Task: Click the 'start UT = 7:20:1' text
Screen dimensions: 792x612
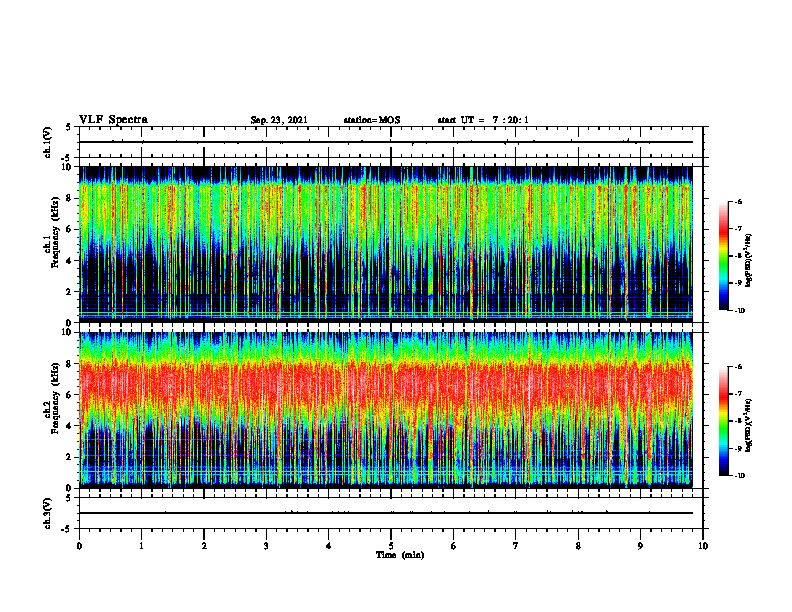Action: (x=483, y=120)
